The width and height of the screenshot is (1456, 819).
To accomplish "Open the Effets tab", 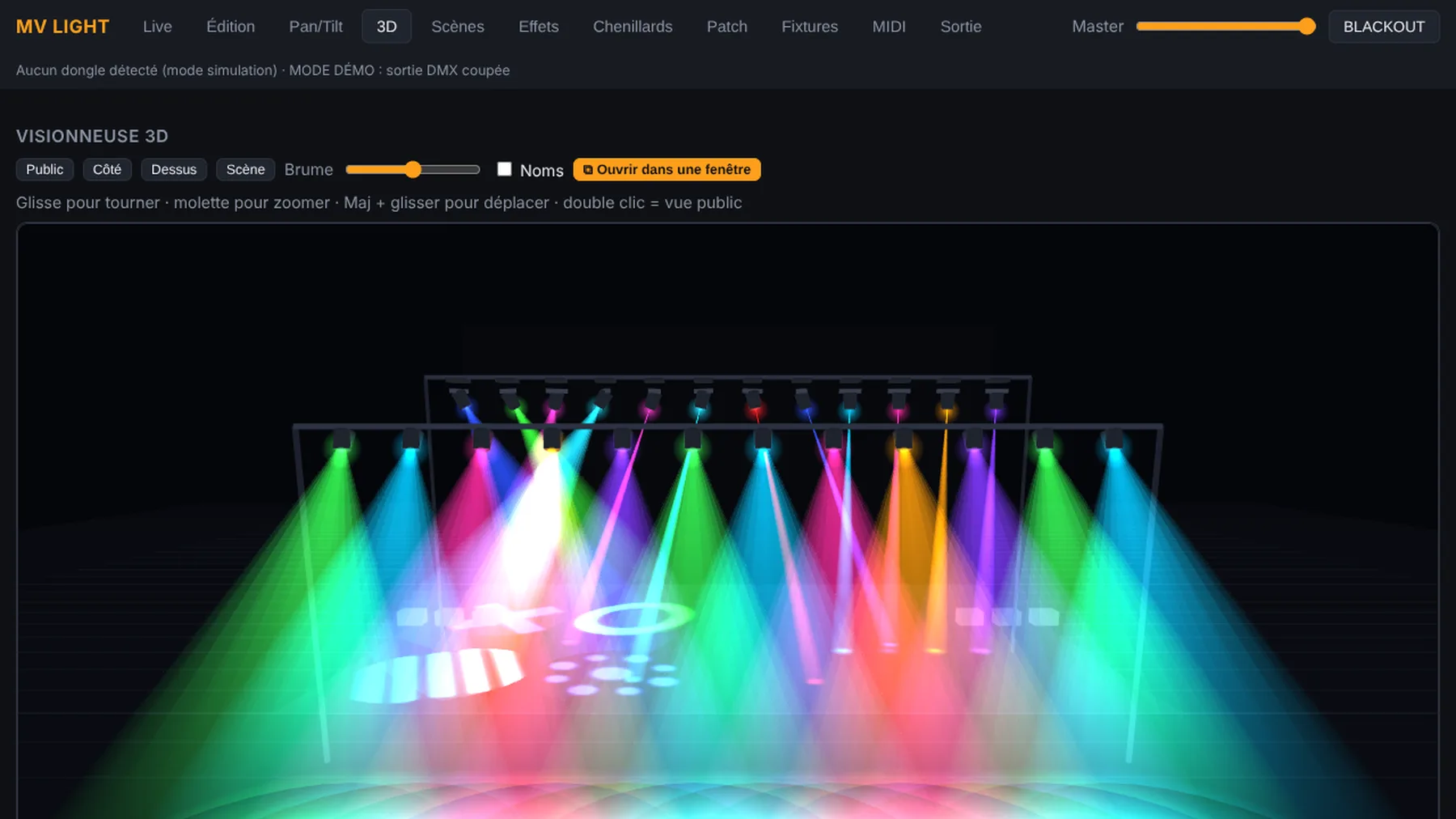I will (x=539, y=27).
